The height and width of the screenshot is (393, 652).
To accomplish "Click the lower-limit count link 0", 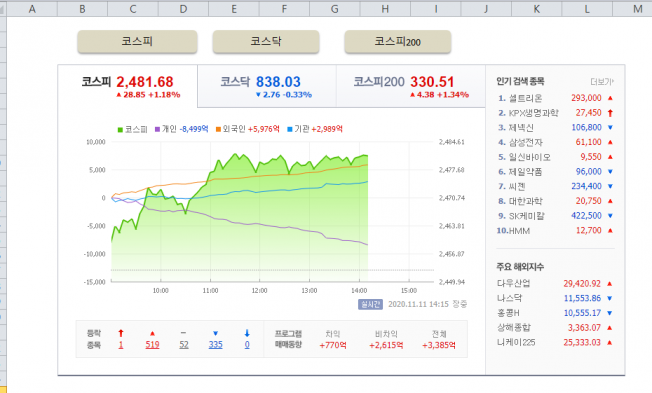I will (247, 345).
